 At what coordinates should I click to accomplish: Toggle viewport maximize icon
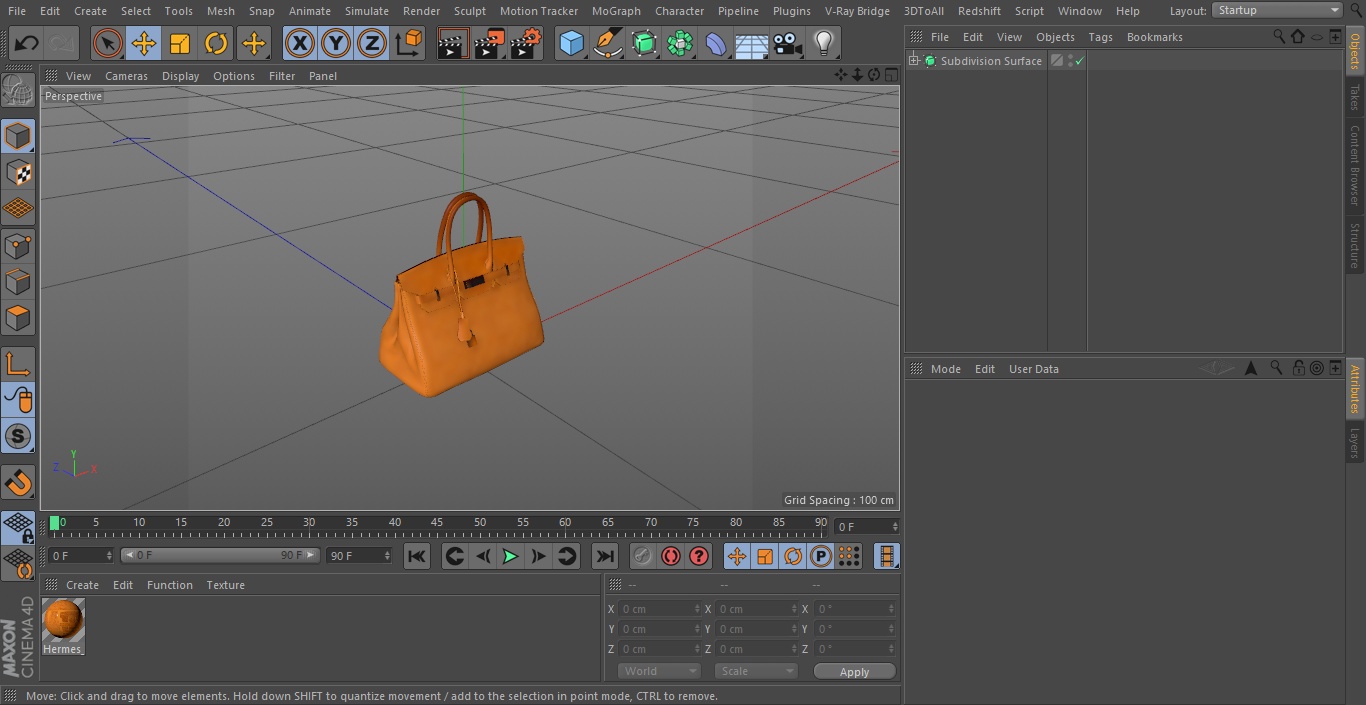click(890, 75)
